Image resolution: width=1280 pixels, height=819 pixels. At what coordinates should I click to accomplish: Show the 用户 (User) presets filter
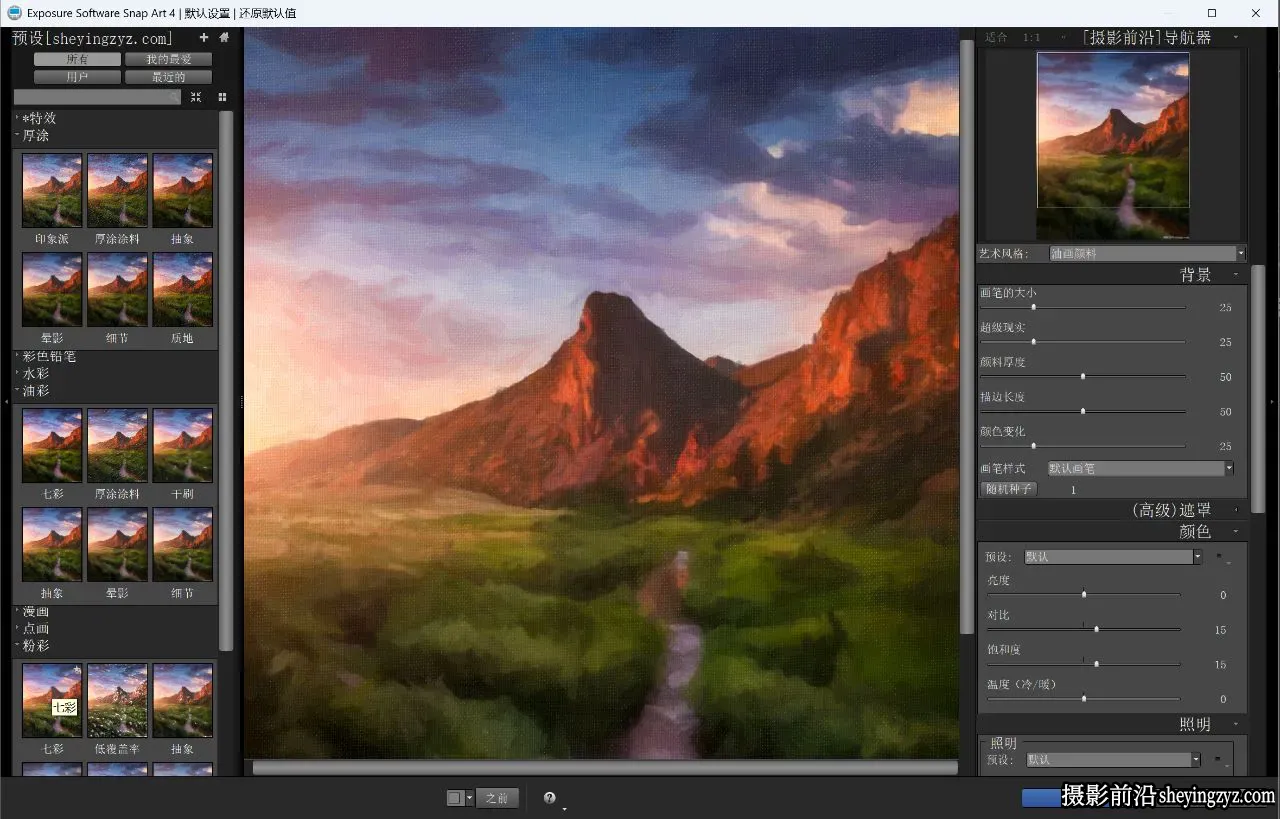point(77,77)
